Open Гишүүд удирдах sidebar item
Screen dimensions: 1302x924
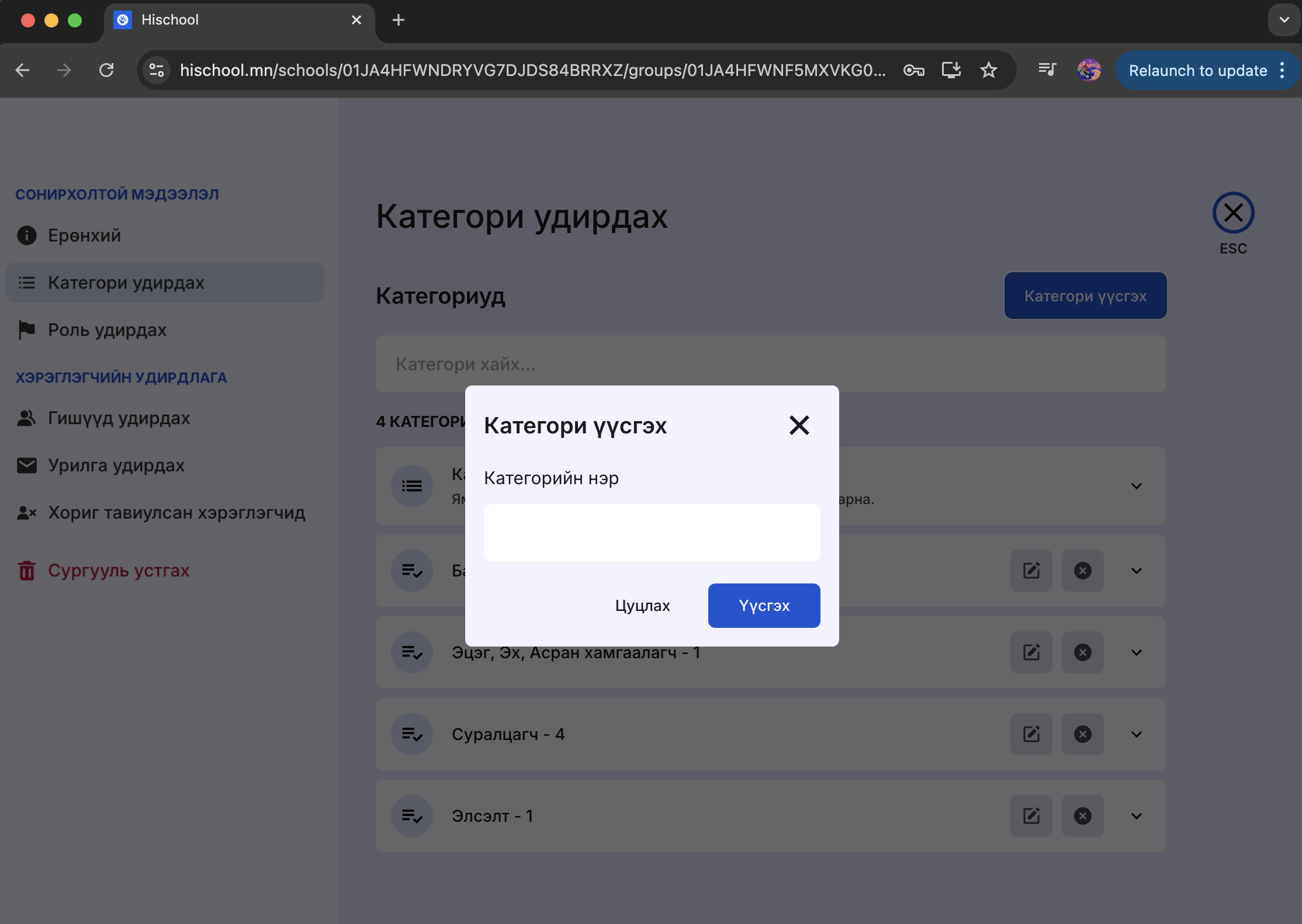(119, 418)
